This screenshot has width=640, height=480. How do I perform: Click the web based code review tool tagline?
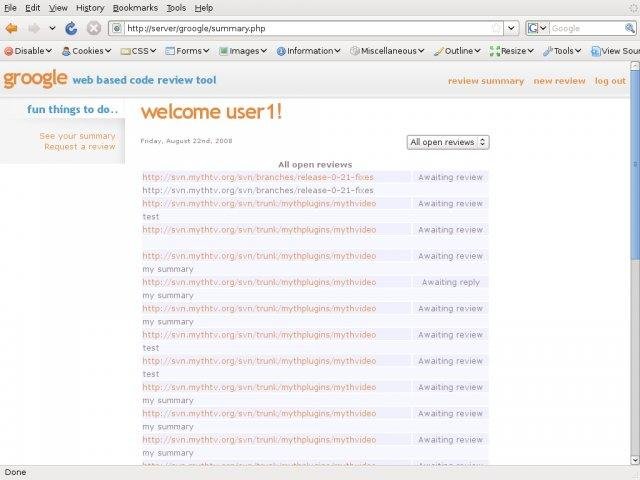(x=144, y=80)
